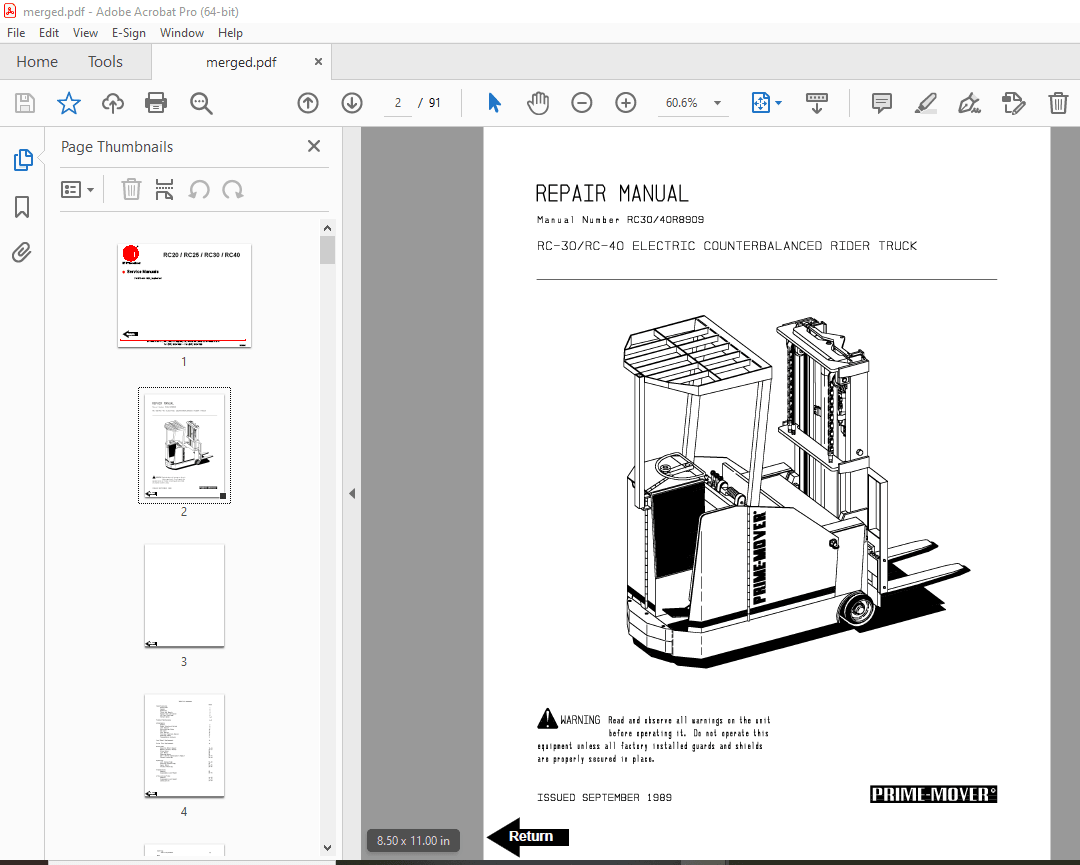
Task: Open the E-Sign menu
Action: pyautogui.click(x=129, y=33)
